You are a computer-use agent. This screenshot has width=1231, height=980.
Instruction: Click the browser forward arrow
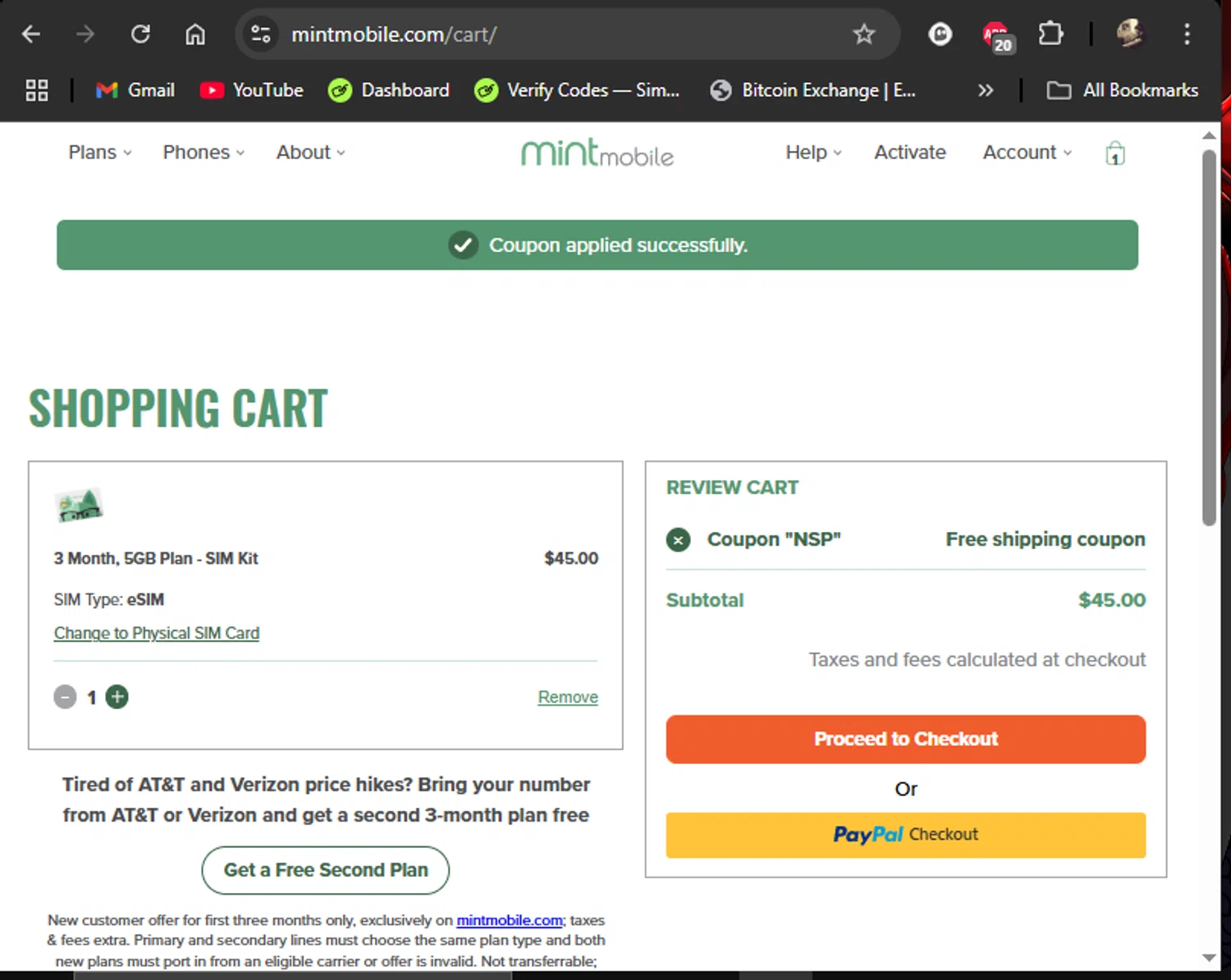(x=85, y=34)
